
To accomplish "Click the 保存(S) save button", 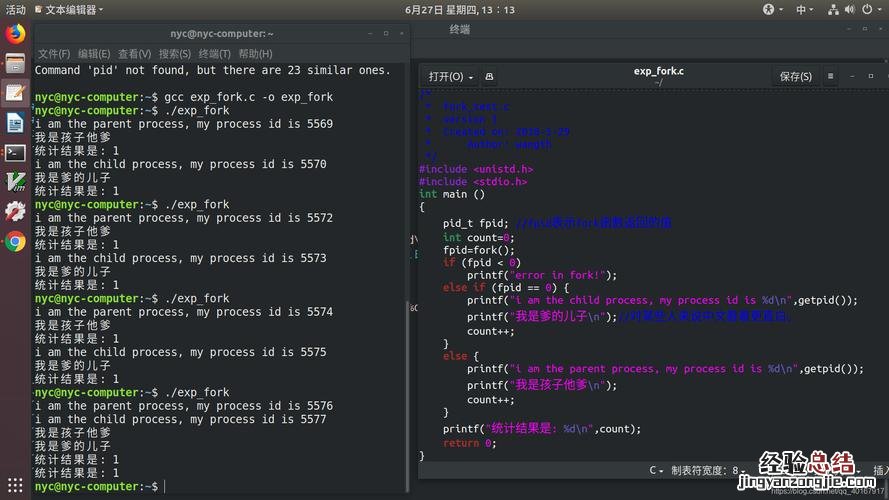I will pos(795,76).
